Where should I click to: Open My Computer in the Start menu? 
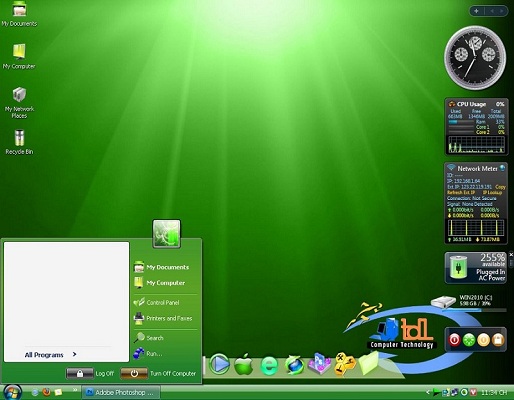159,283
